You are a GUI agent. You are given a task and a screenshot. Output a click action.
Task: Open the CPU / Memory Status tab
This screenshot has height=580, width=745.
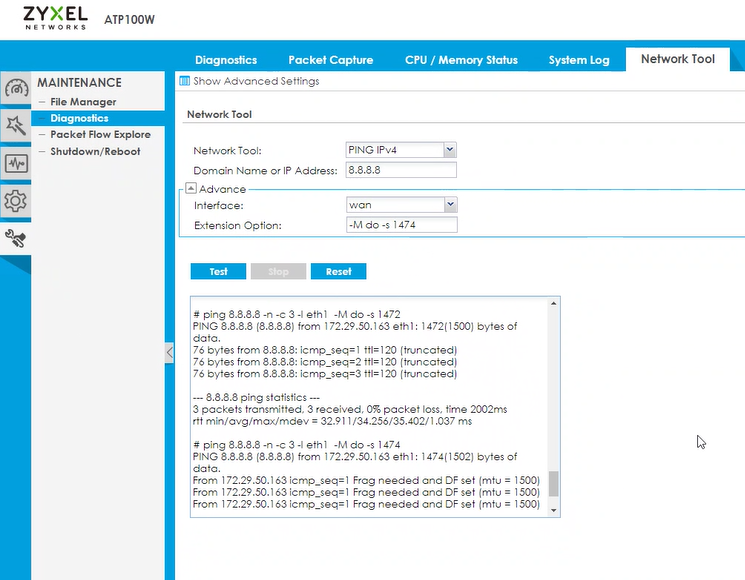[461, 60]
